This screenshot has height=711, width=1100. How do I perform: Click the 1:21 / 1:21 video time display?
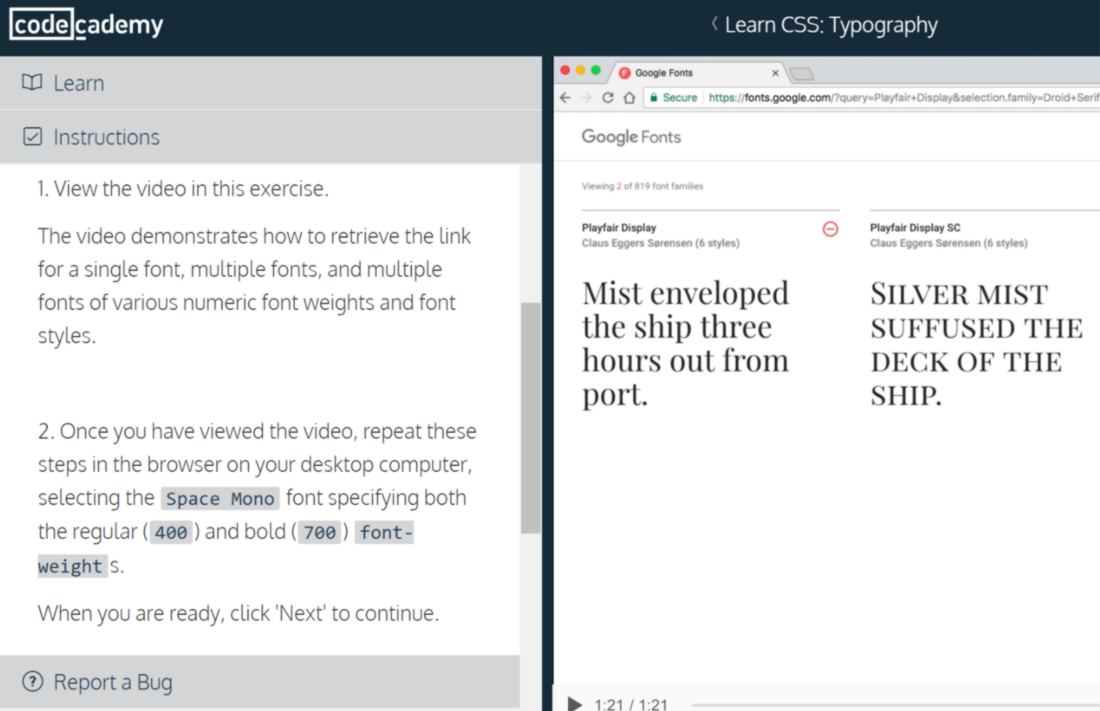point(631,705)
